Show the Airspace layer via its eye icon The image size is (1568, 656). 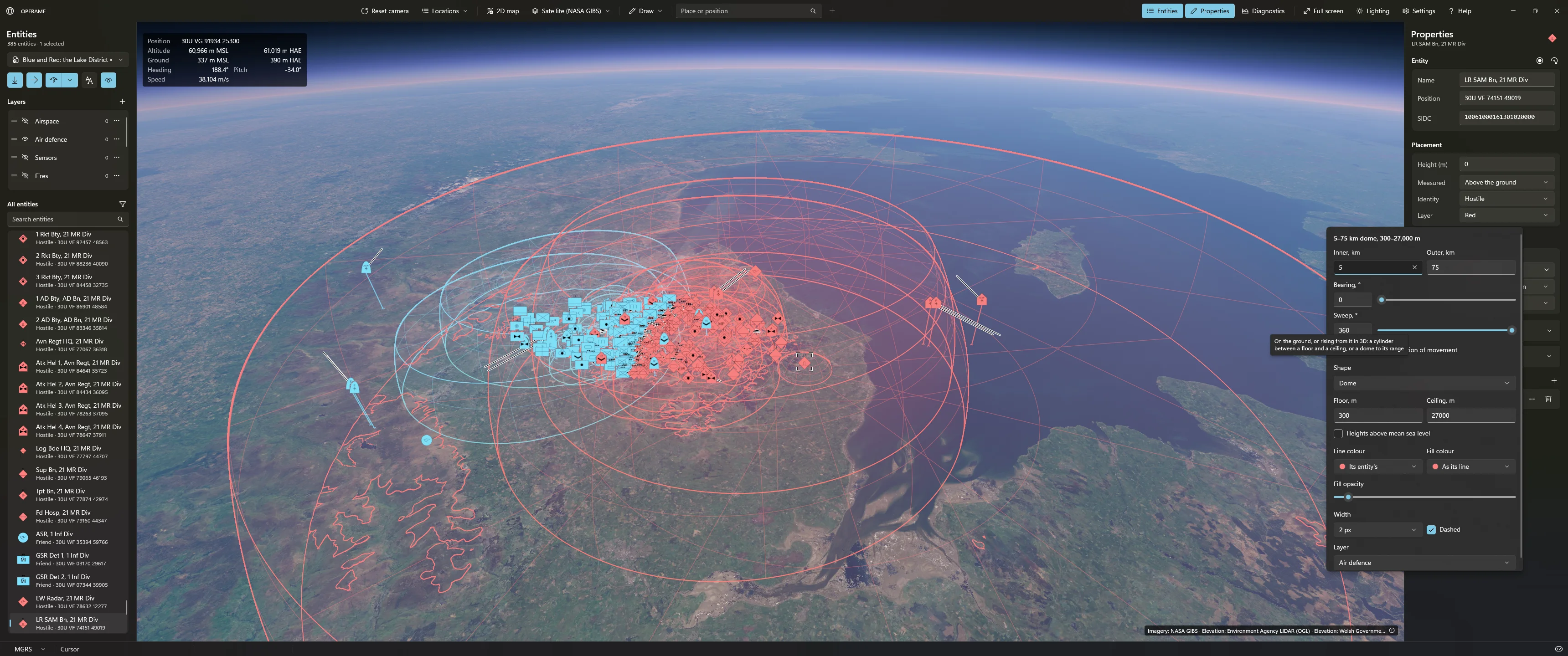point(25,121)
